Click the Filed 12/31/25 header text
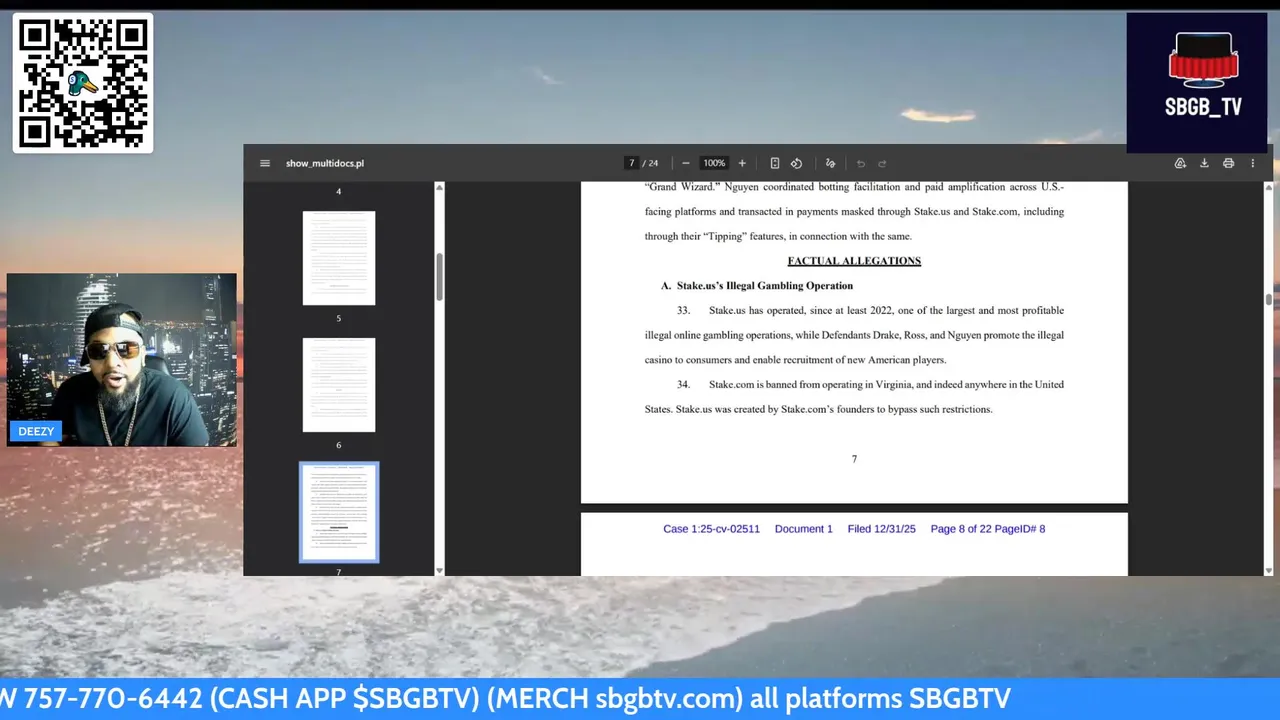The width and height of the screenshot is (1280, 720). [881, 529]
